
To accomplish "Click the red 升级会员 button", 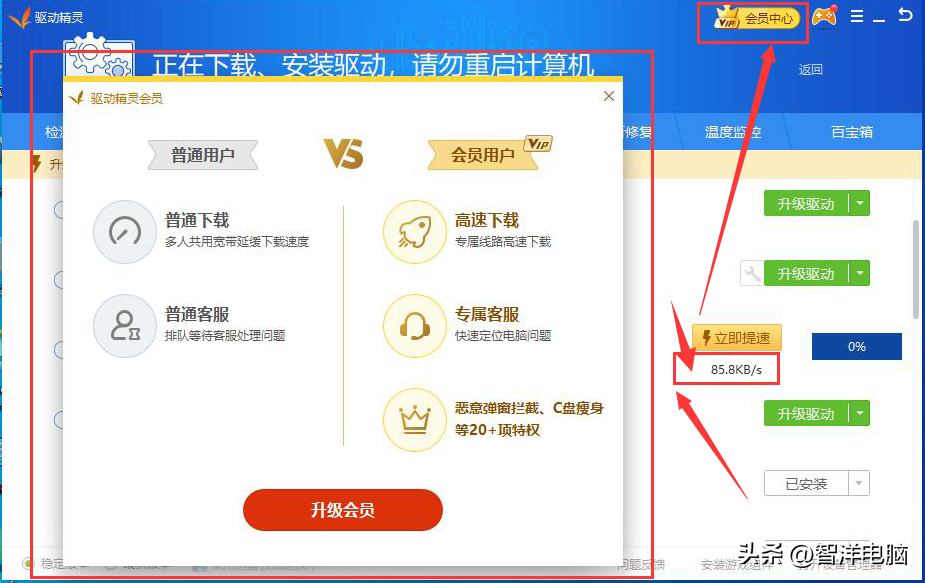I will tap(343, 510).
